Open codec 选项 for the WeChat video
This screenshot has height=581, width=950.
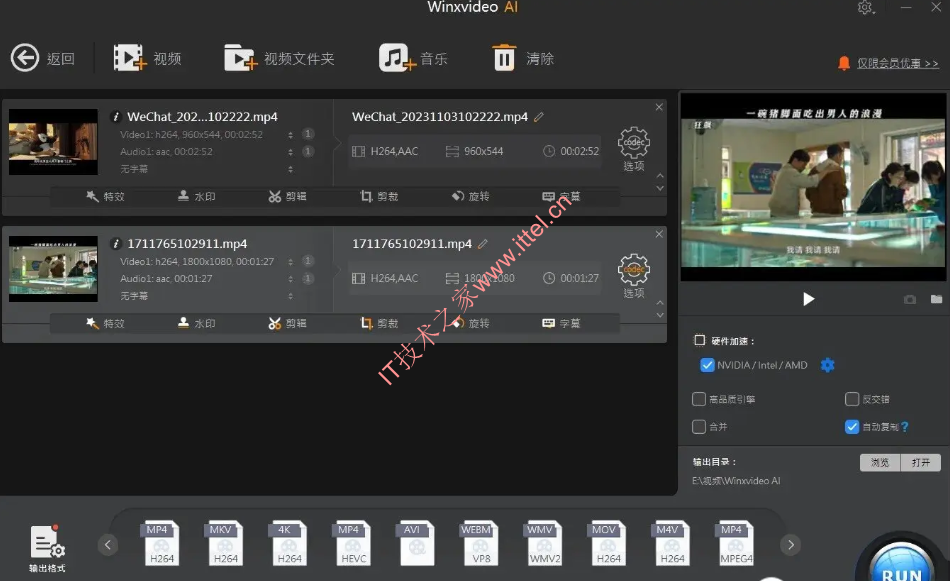coord(634,149)
